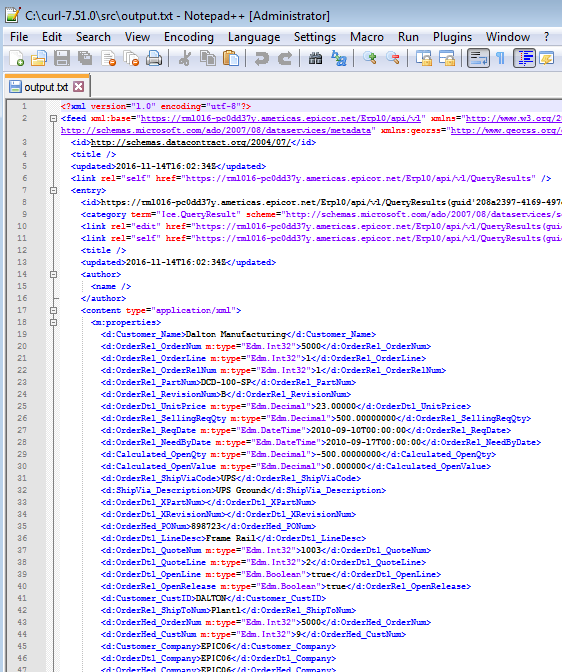Click the schemas.datacontract.org link on line 3

191,142
